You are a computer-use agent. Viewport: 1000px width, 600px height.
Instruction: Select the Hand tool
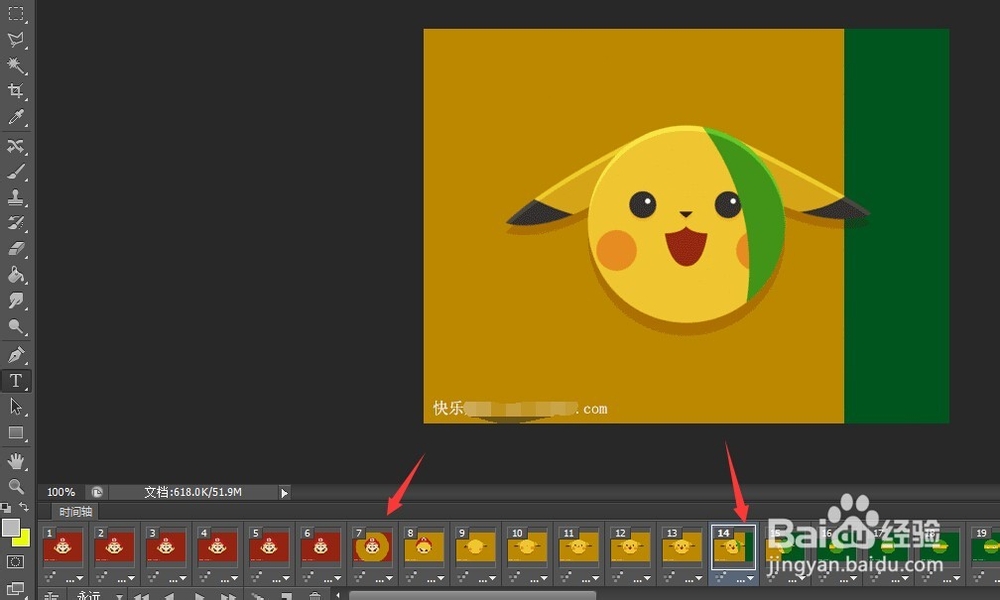16,460
